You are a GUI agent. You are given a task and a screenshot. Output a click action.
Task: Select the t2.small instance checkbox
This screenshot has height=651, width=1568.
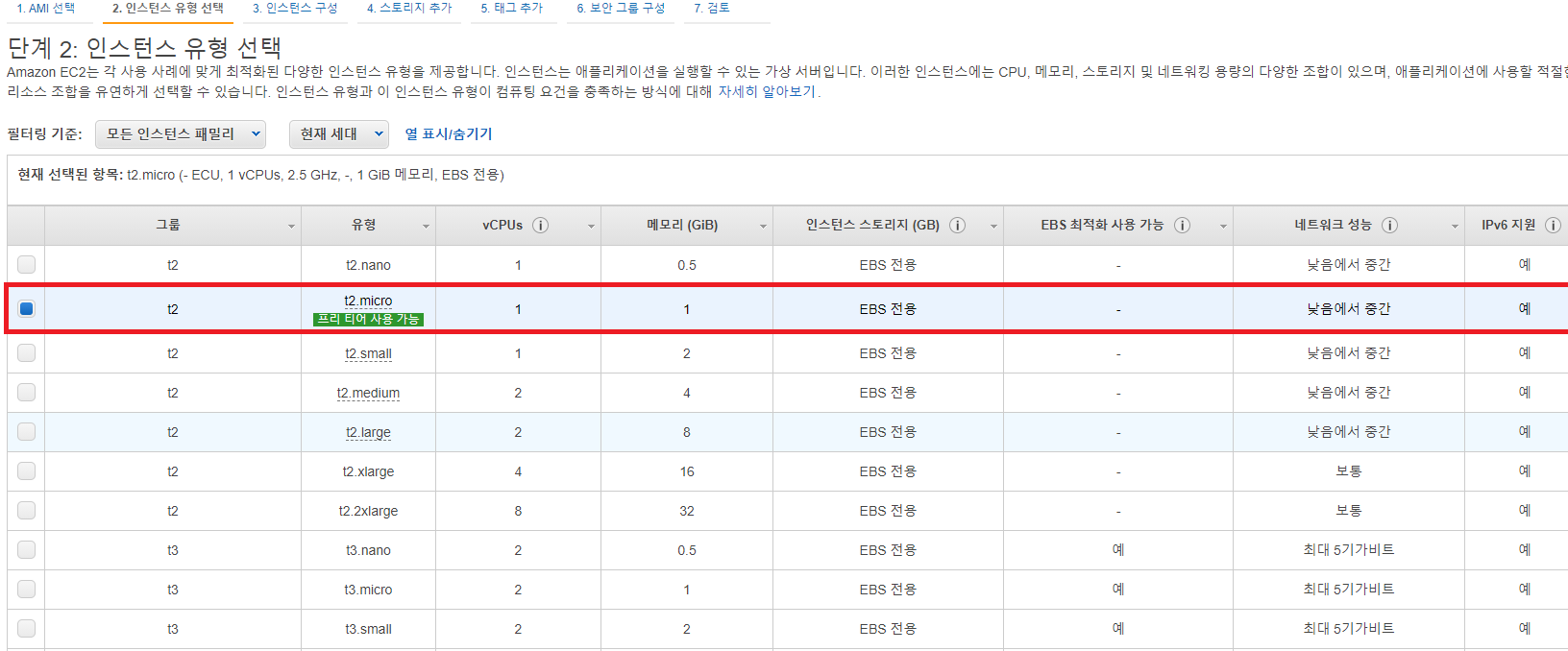pos(26,353)
